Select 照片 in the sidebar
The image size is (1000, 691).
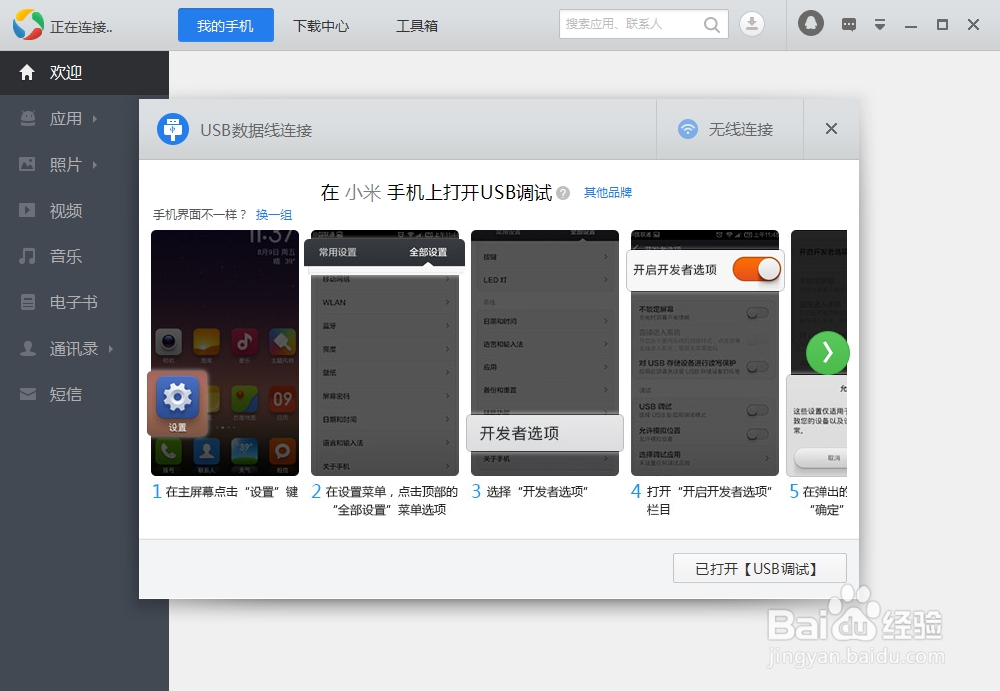pyautogui.click(x=84, y=165)
